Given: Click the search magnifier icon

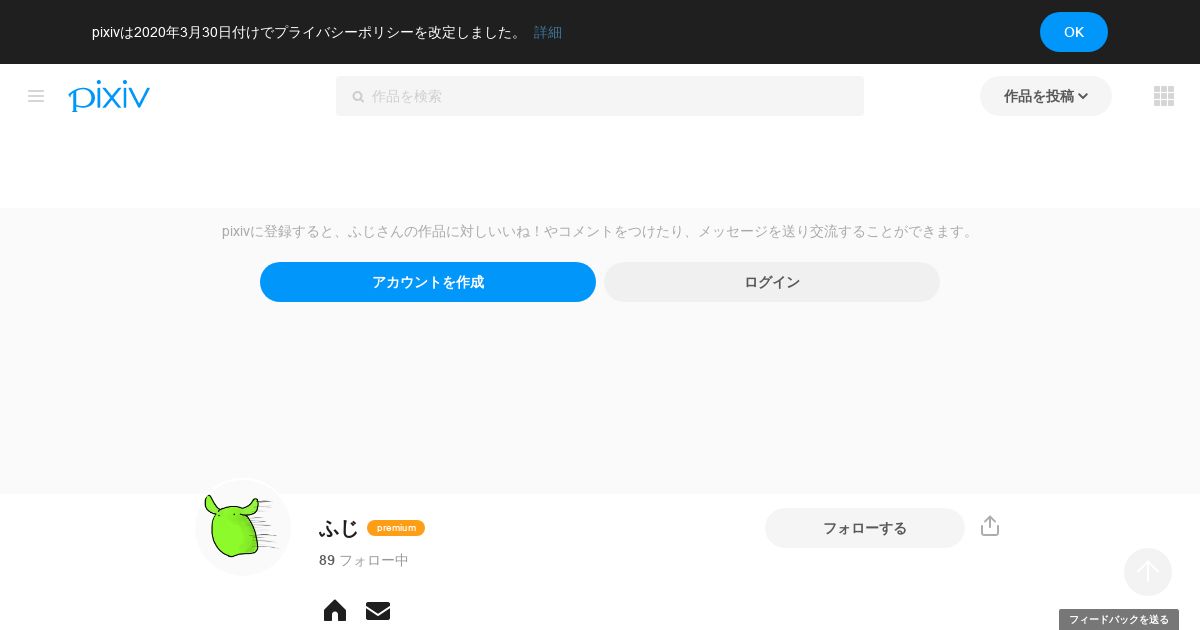Looking at the screenshot, I should click(x=358, y=97).
